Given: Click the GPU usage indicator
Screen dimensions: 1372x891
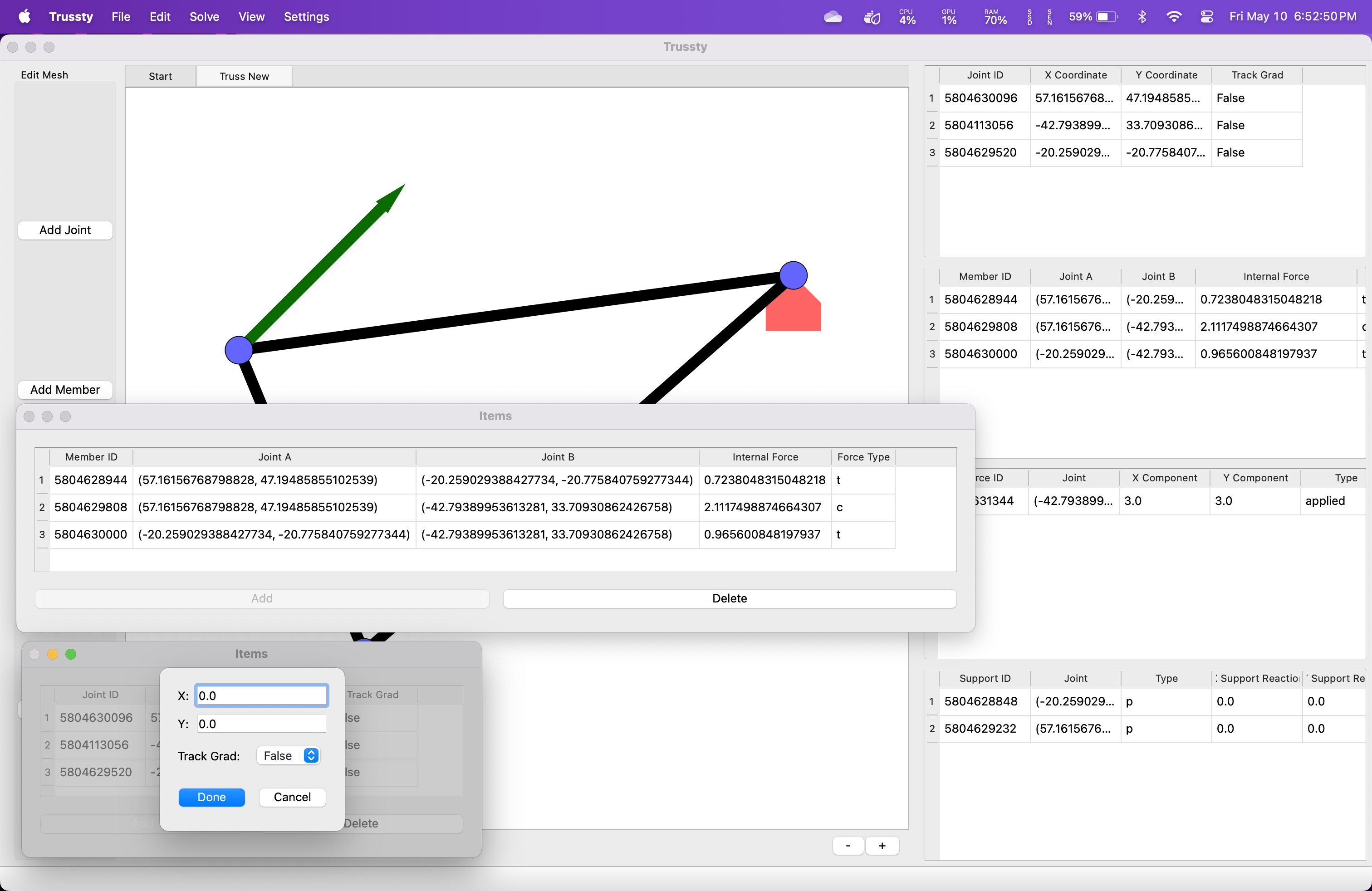Looking at the screenshot, I should [x=949, y=17].
